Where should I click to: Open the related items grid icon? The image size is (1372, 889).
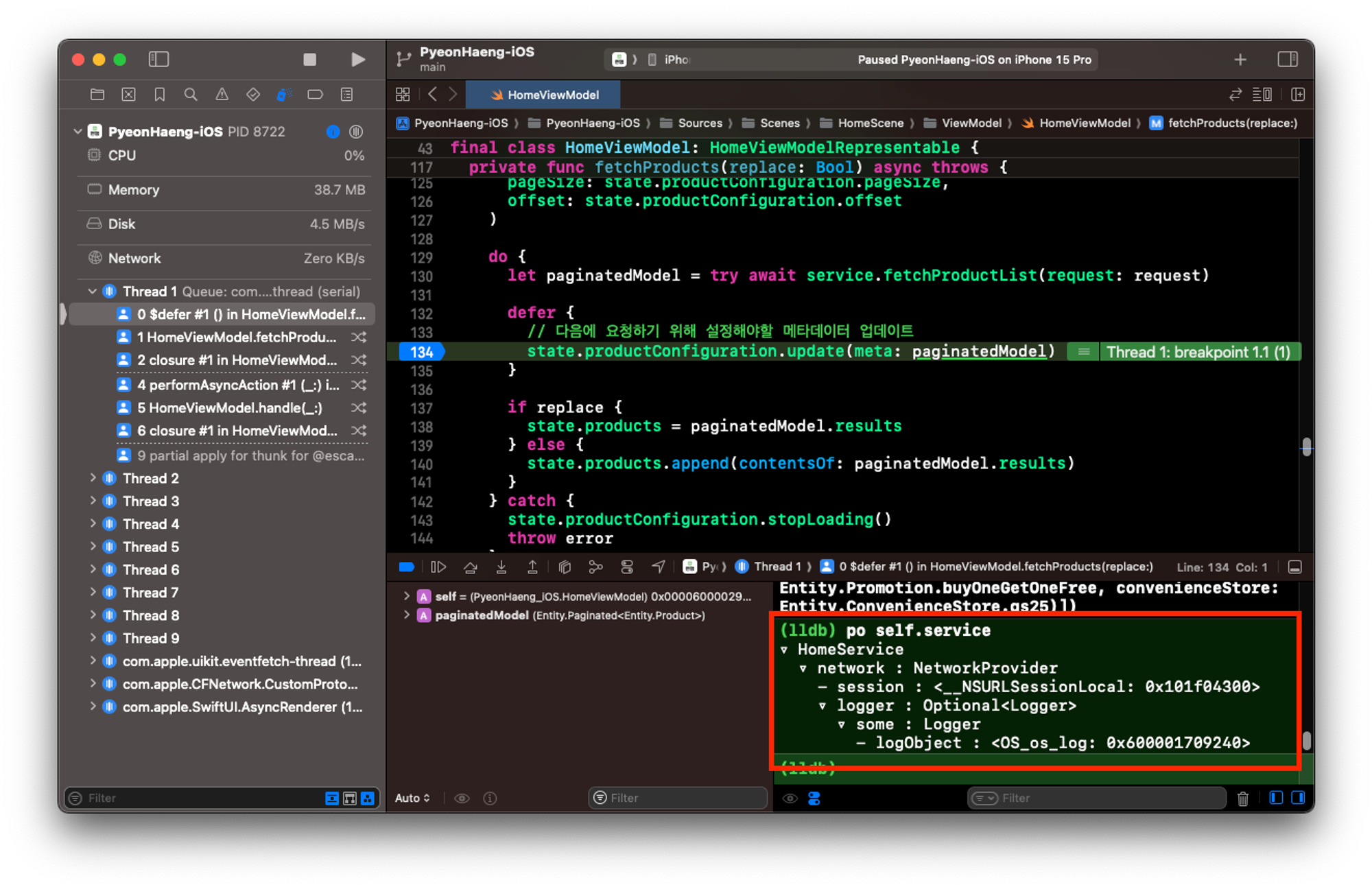point(403,95)
